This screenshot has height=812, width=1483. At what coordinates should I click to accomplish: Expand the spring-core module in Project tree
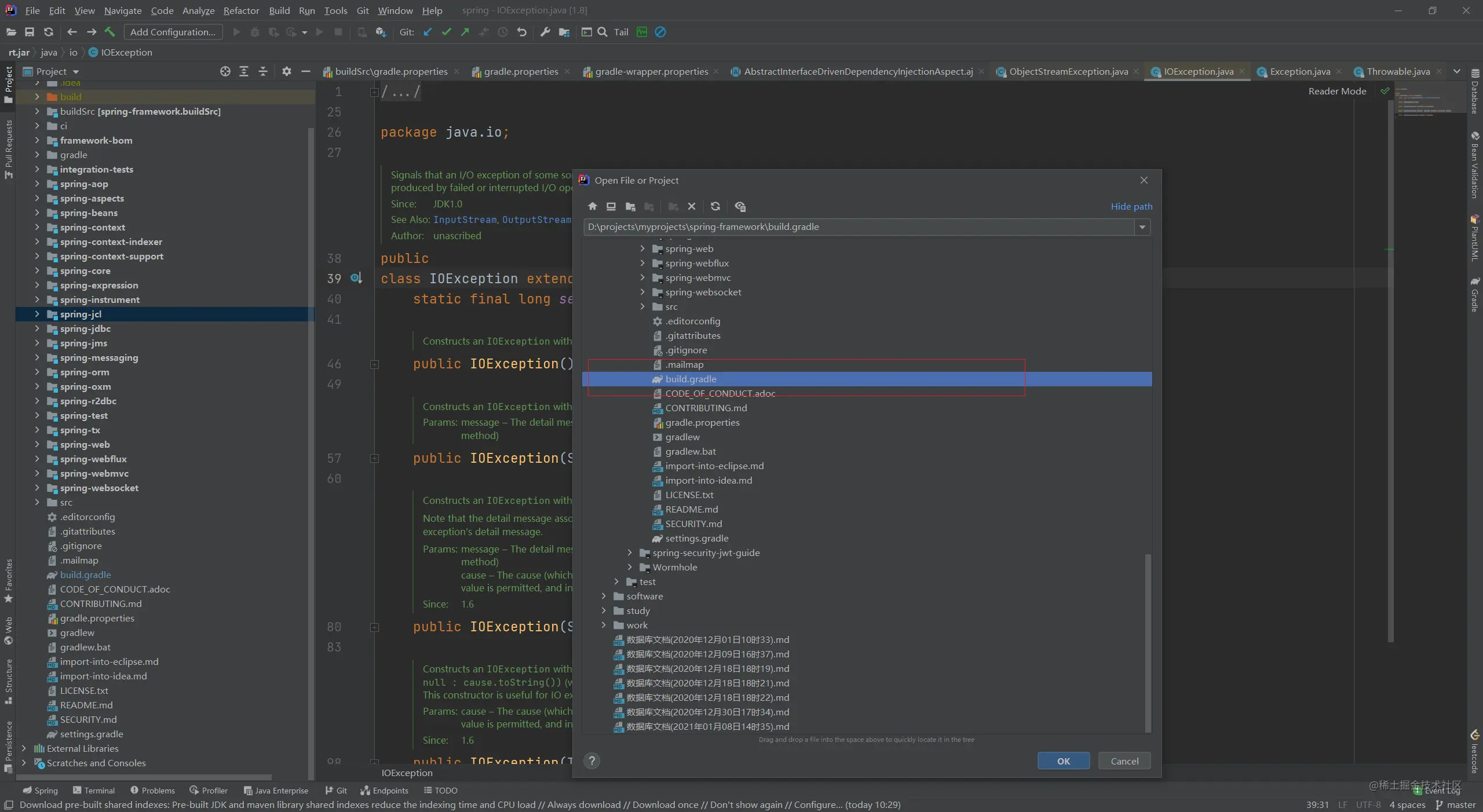click(37, 270)
